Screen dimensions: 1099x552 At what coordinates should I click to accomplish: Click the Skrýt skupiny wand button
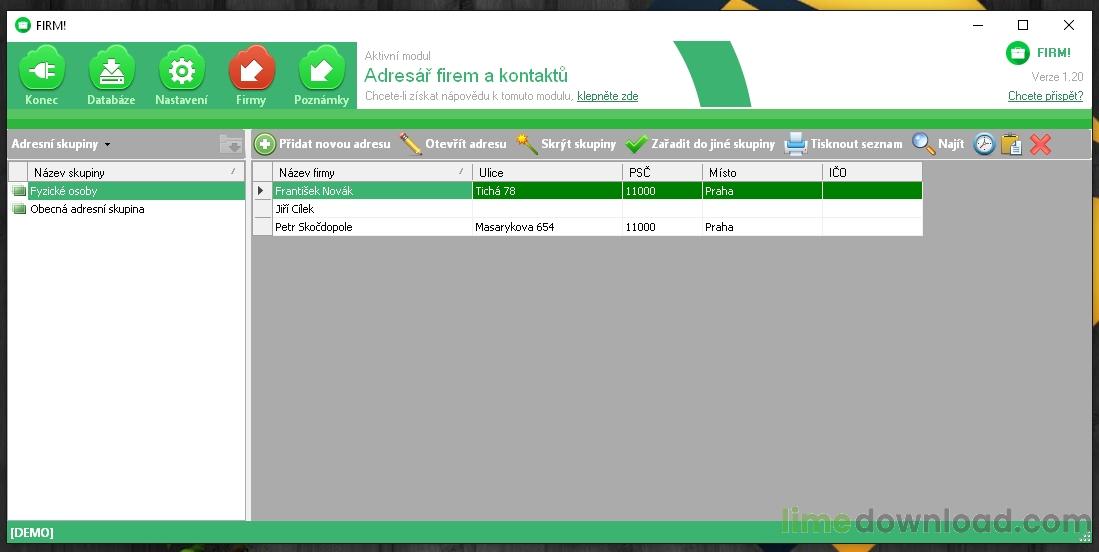(566, 144)
